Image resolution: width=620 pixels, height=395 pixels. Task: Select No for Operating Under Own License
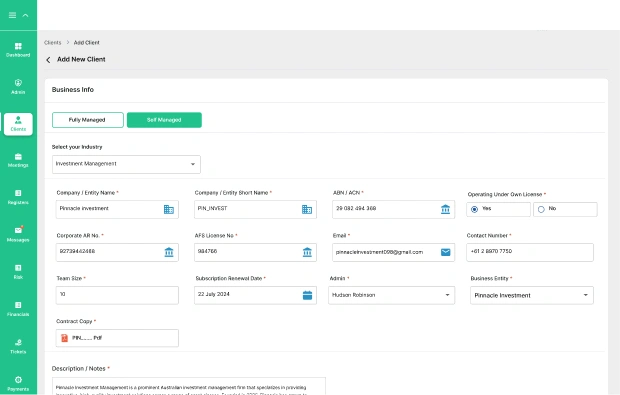565,209
